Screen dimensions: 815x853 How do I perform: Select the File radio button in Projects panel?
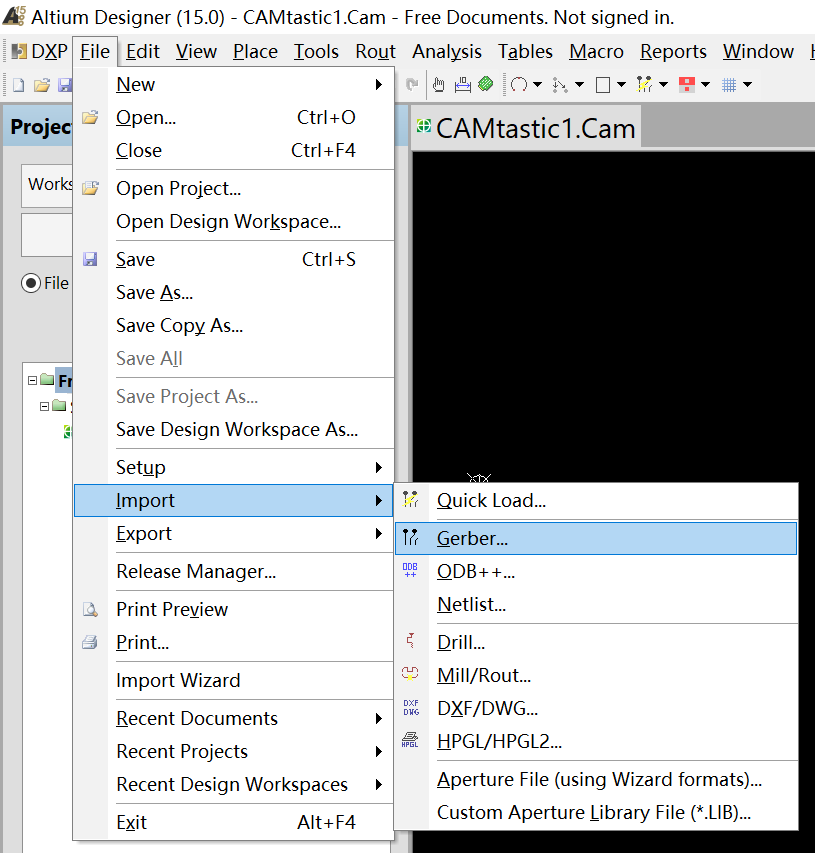[x=31, y=283]
